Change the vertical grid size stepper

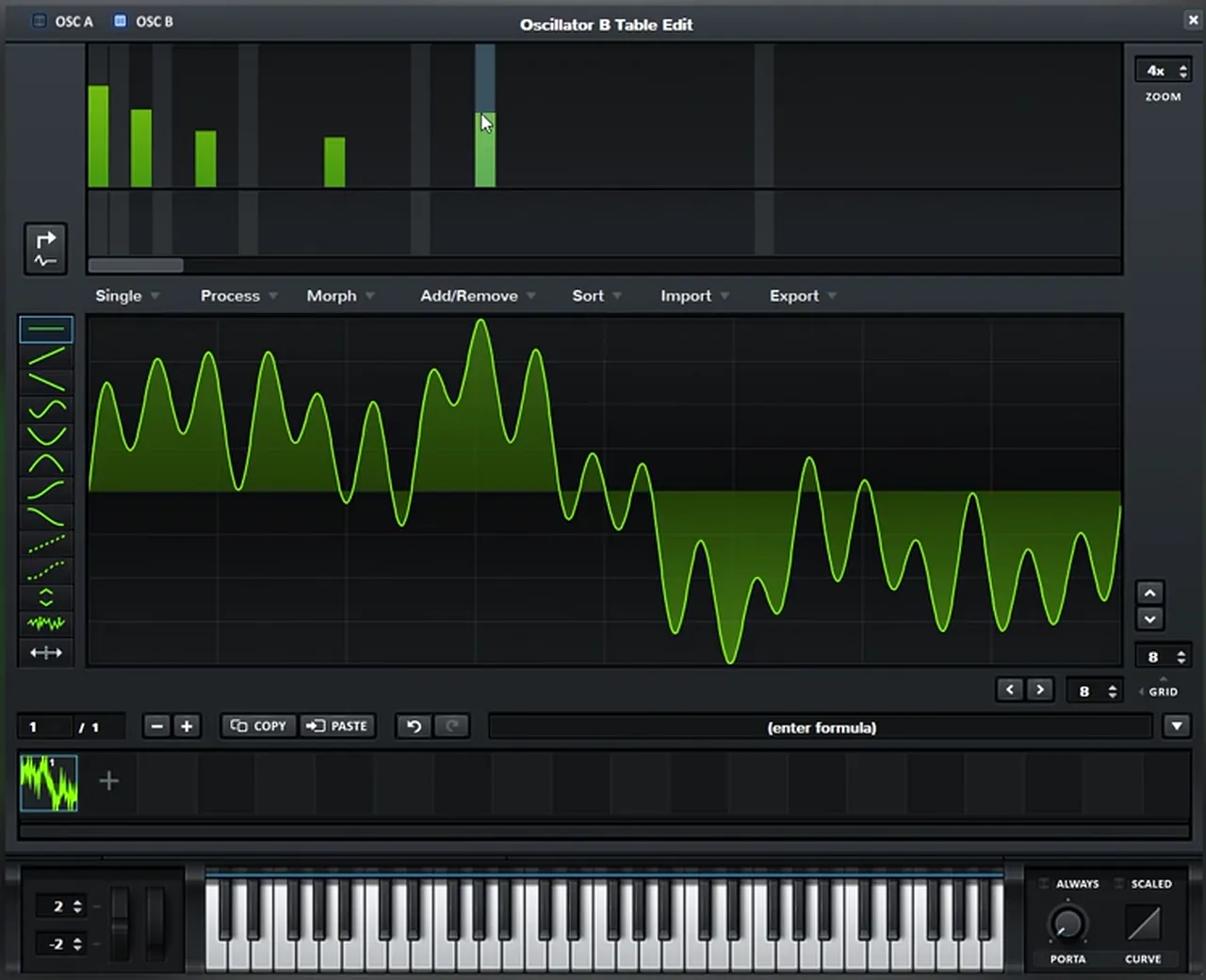(1164, 657)
